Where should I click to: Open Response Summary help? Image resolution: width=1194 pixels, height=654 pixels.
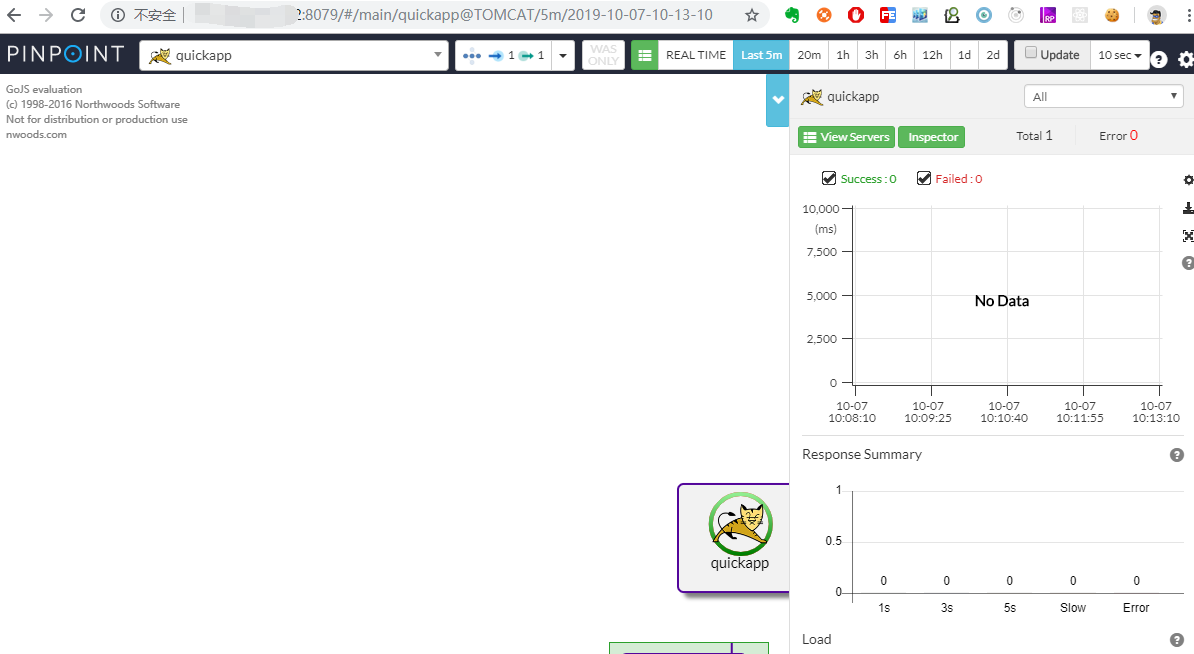coord(1176,455)
